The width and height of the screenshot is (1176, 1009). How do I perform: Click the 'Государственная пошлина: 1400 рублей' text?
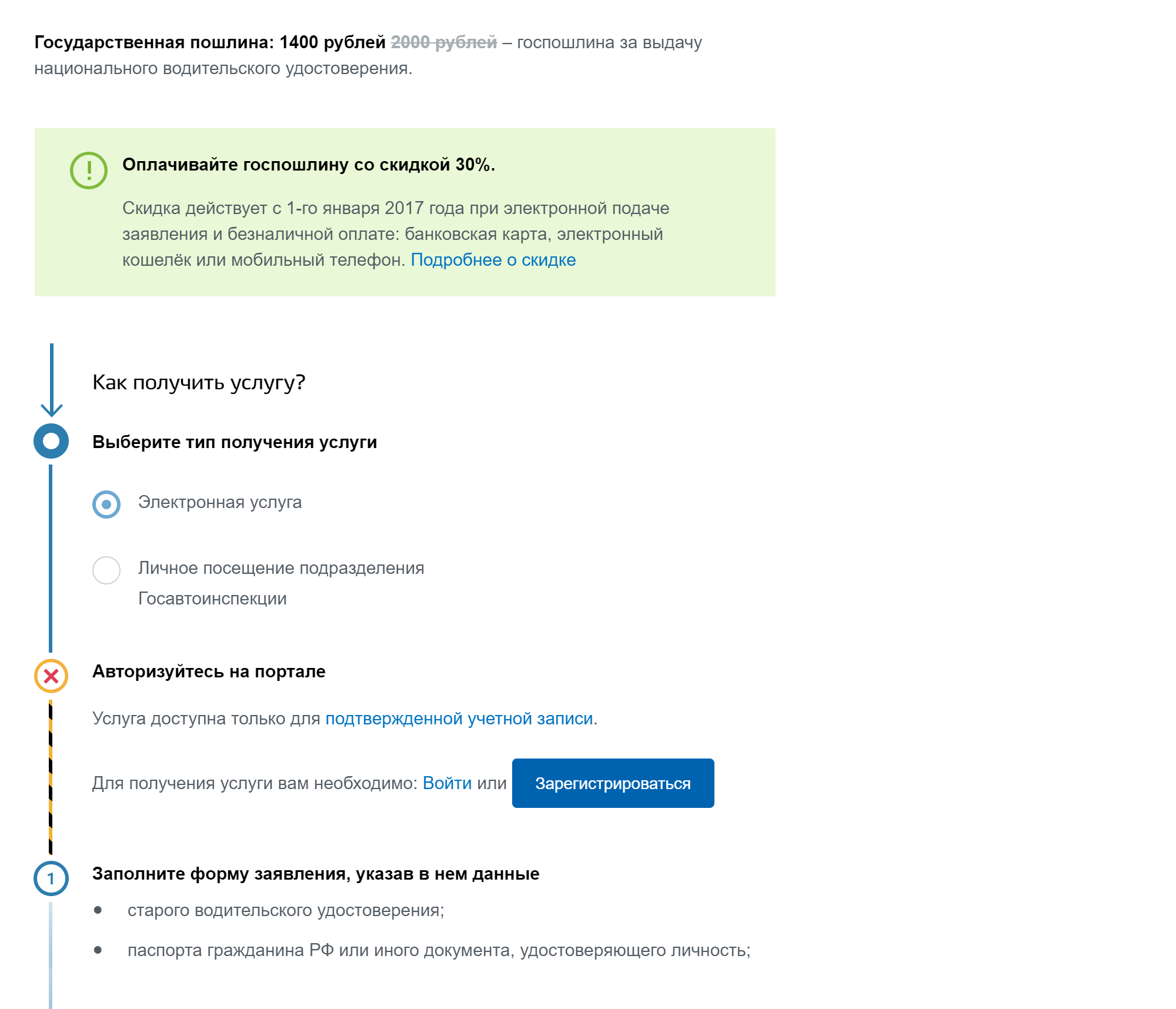tap(210, 42)
